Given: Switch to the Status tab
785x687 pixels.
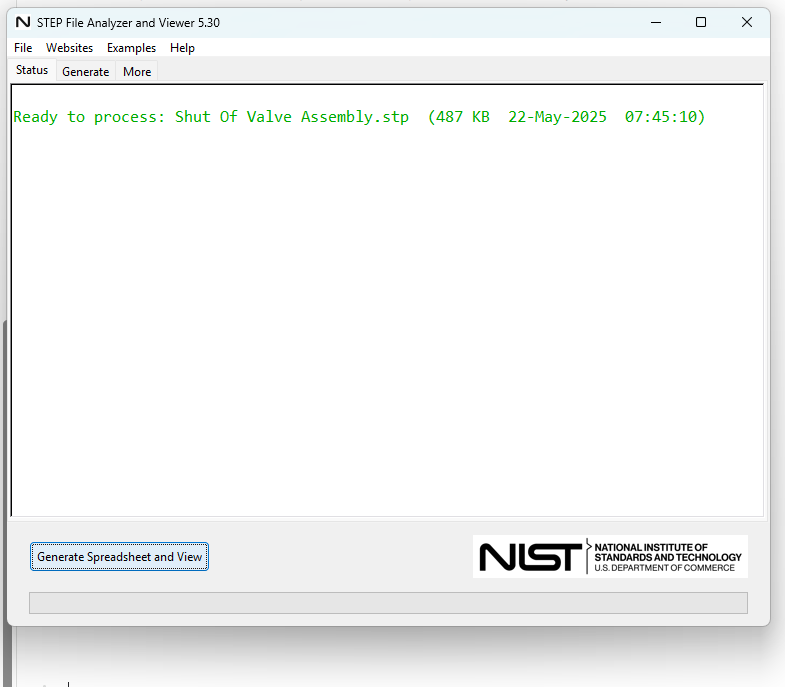Looking at the screenshot, I should coord(32,70).
